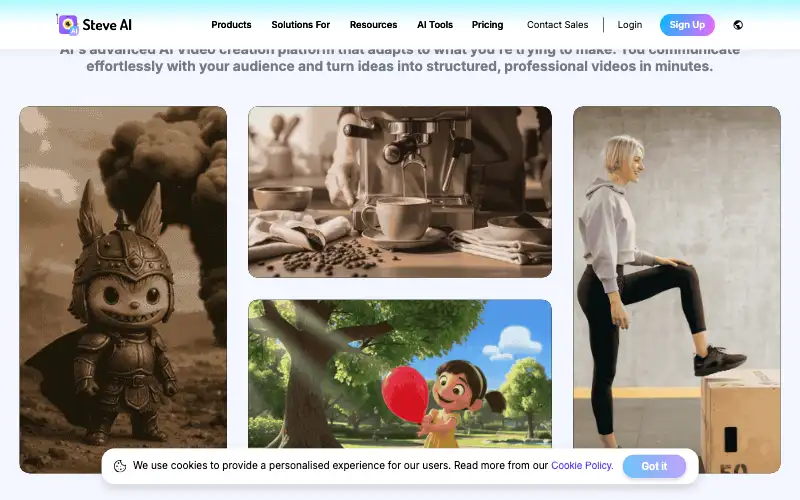This screenshot has width=800, height=500.
Task: Click the Steve AI brand name text
Action: point(107,25)
